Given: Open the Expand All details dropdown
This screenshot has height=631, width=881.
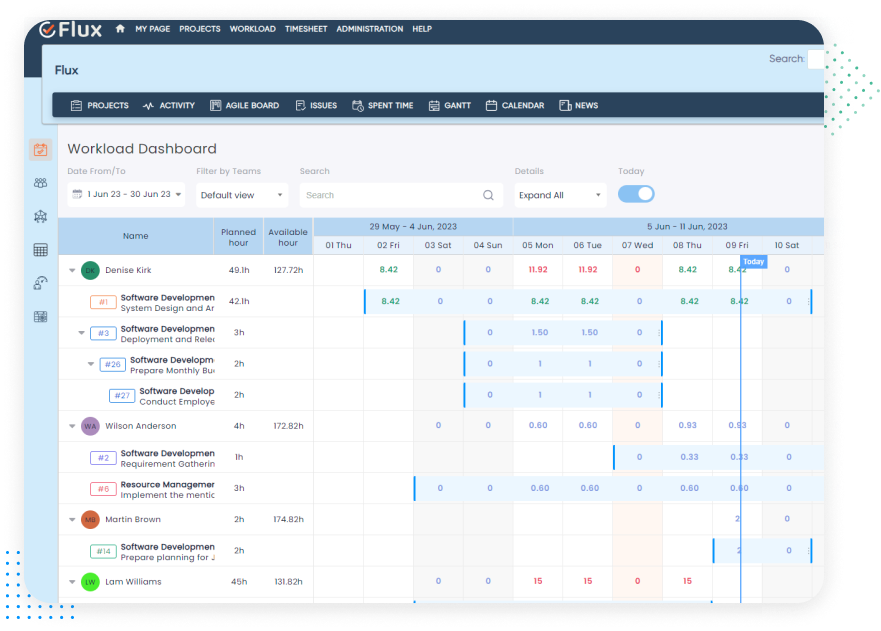Looking at the screenshot, I should click(x=560, y=194).
